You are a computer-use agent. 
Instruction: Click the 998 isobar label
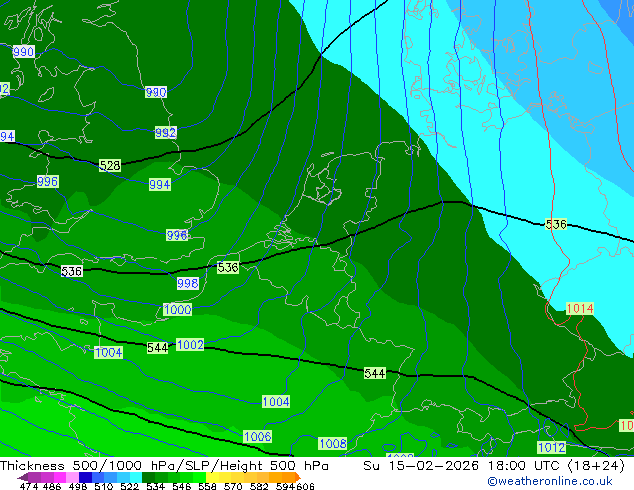[188, 283]
